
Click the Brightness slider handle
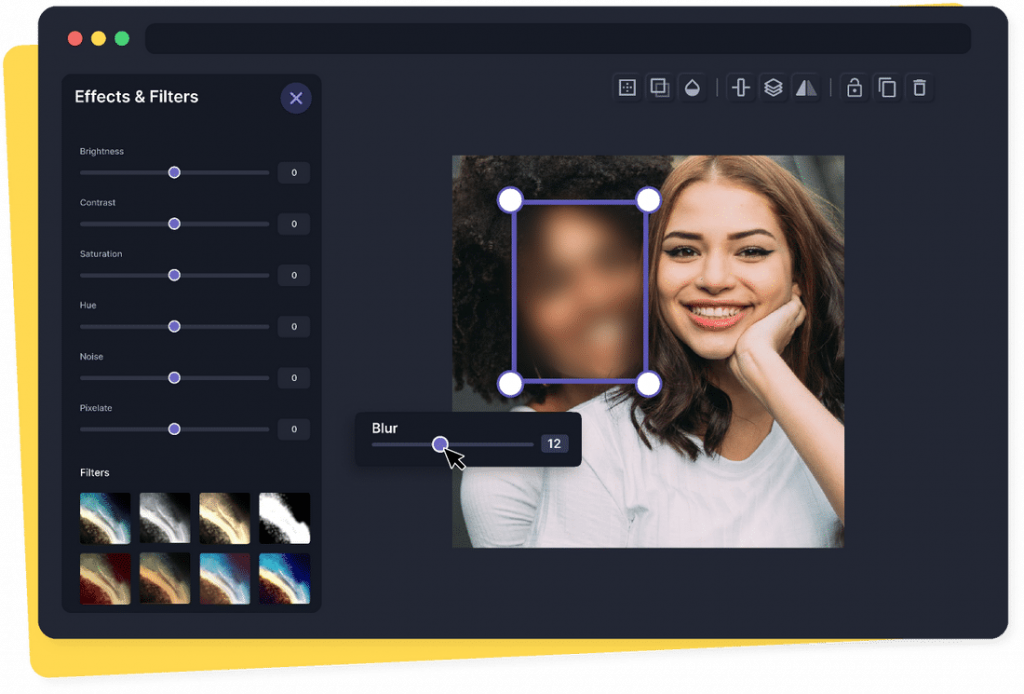tap(174, 172)
